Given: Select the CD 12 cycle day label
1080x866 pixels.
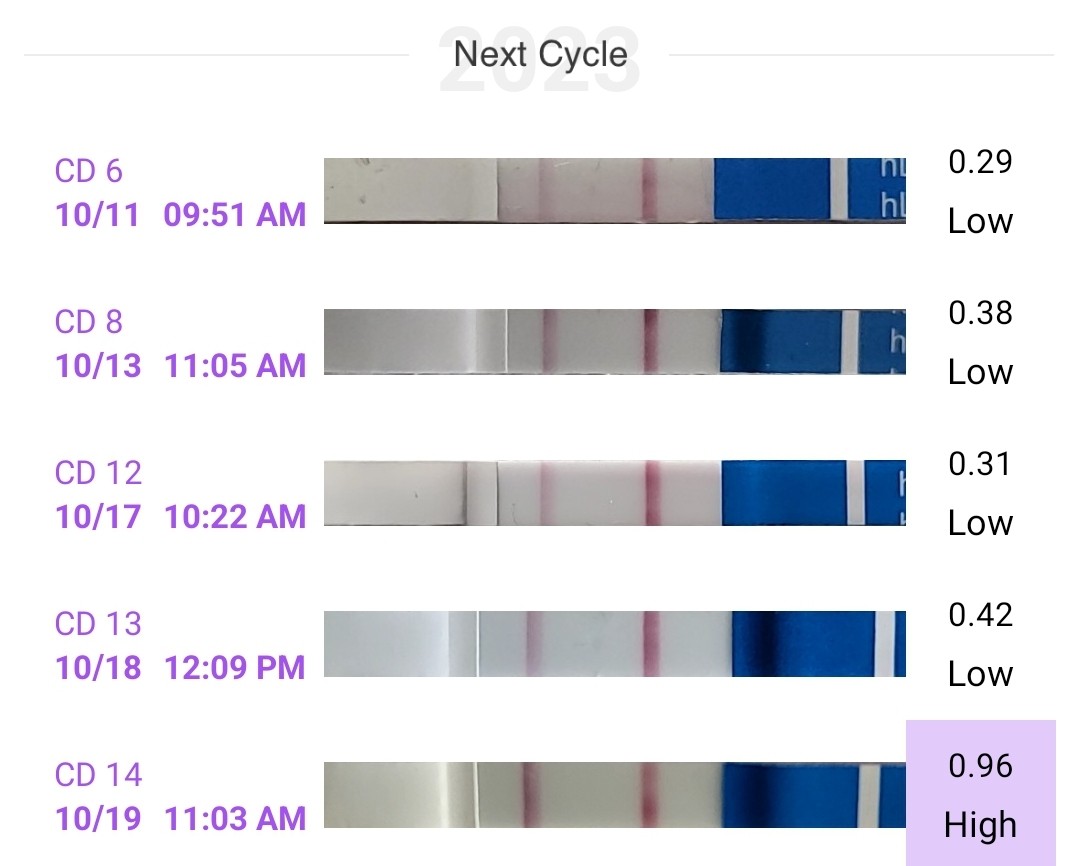Looking at the screenshot, I should coord(98,473).
